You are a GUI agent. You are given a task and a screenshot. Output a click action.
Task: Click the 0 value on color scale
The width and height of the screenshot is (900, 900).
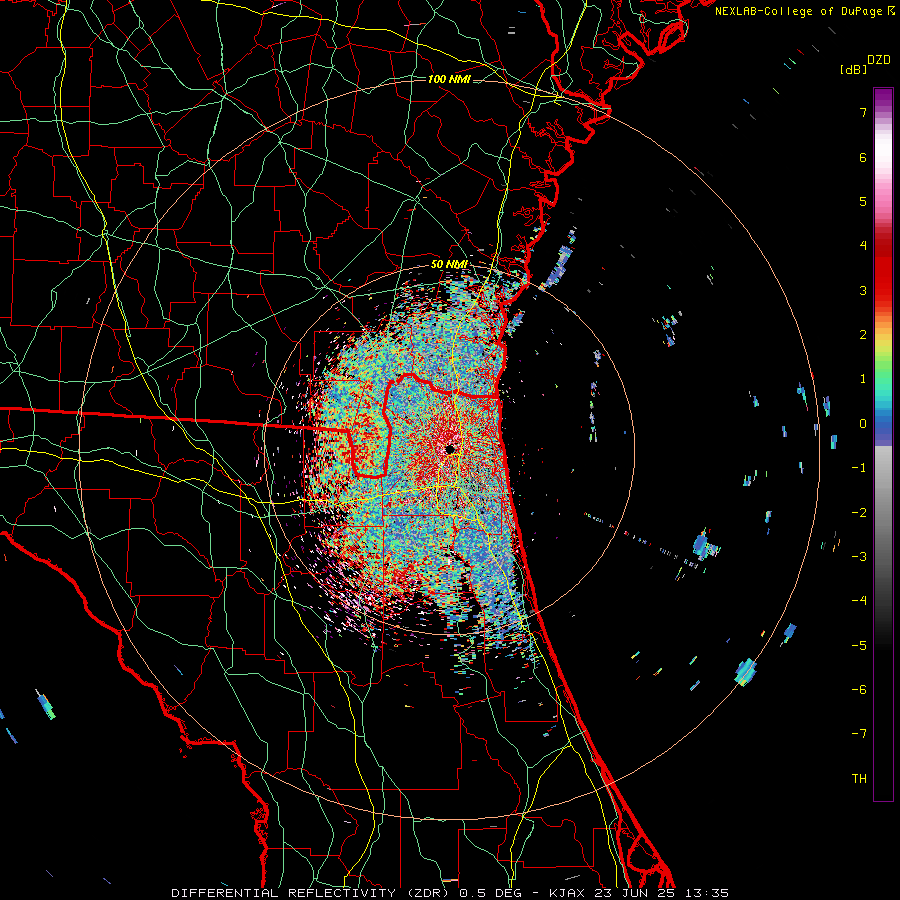pyautogui.click(x=863, y=424)
